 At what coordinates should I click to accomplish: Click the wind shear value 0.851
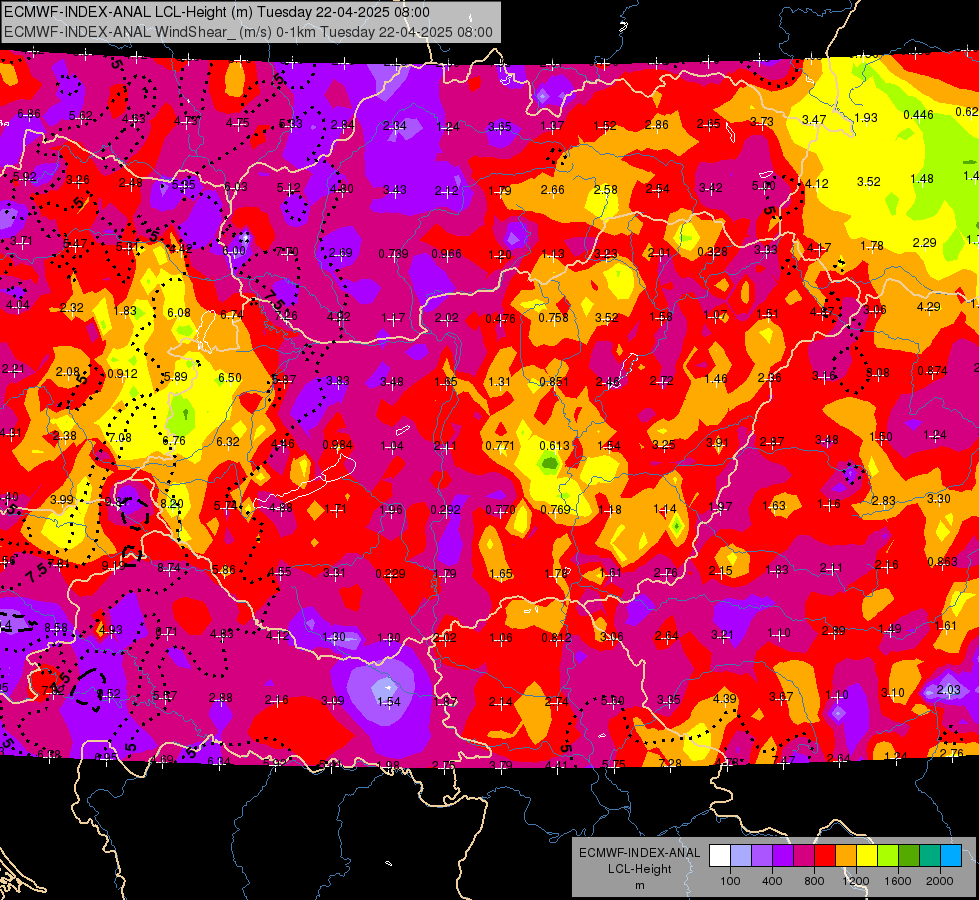tap(554, 382)
